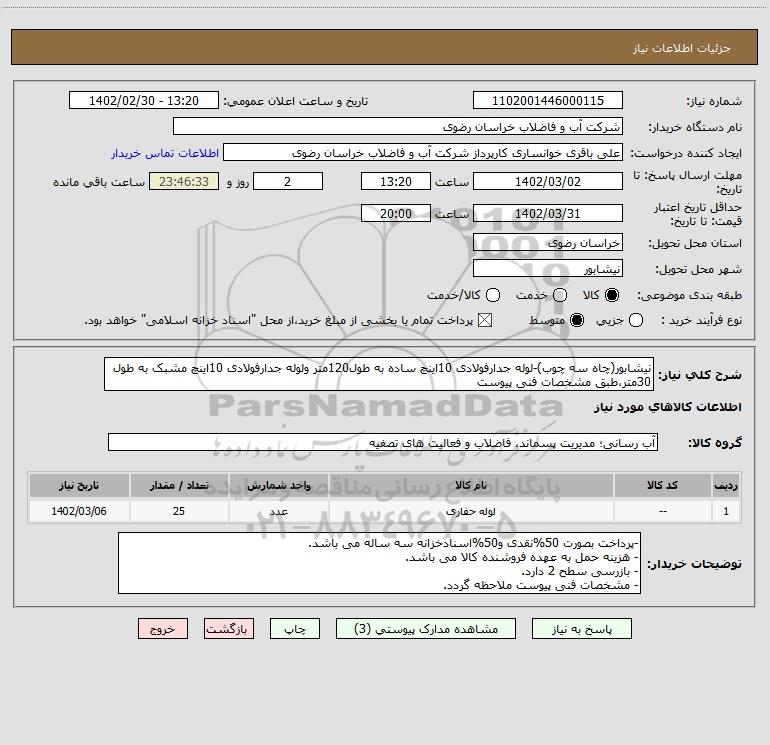Click the response deadline date 1402/03/02
The width and height of the screenshot is (770, 745).
coord(548,182)
